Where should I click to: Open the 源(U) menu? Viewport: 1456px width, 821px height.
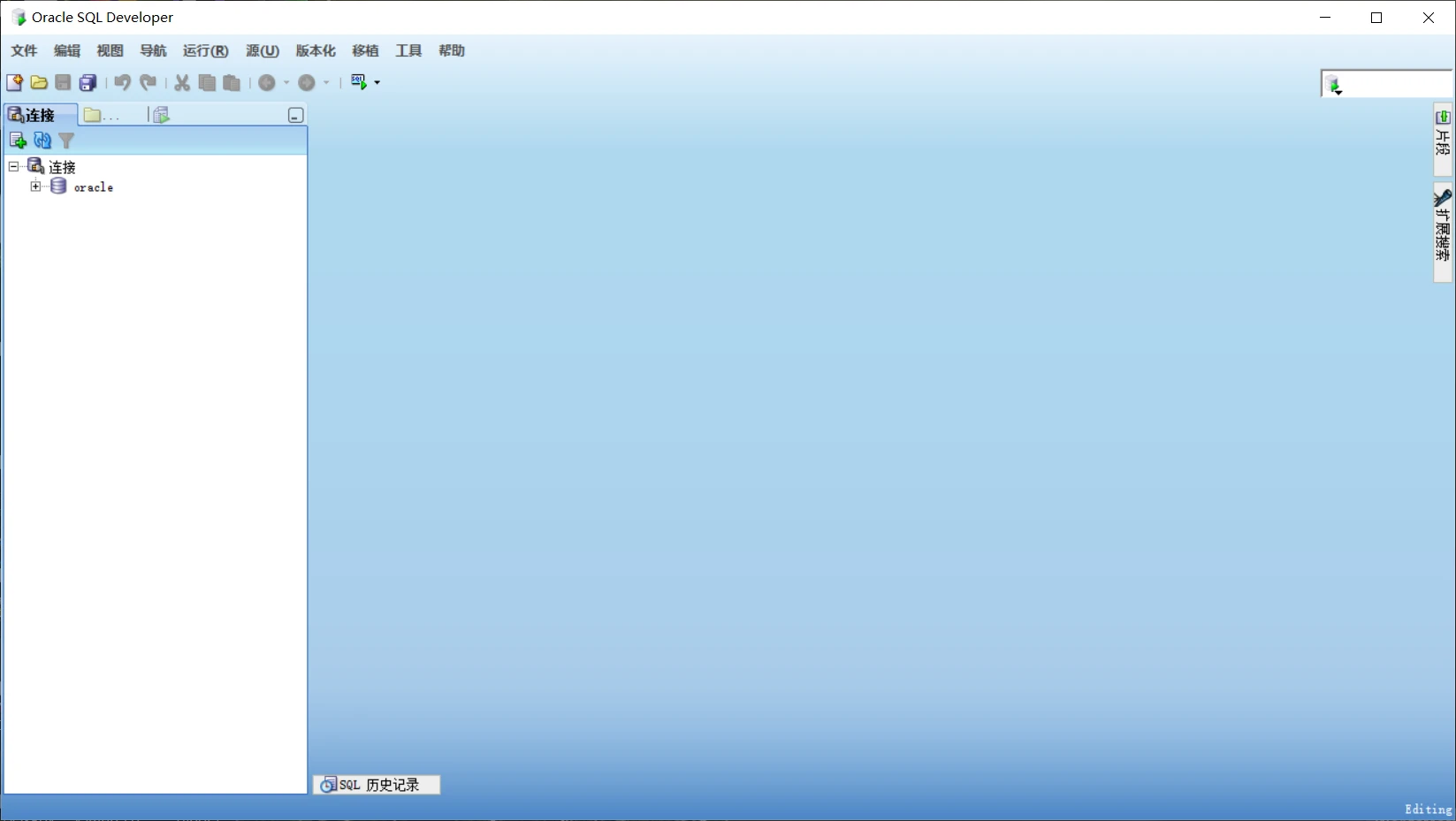click(x=263, y=50)
